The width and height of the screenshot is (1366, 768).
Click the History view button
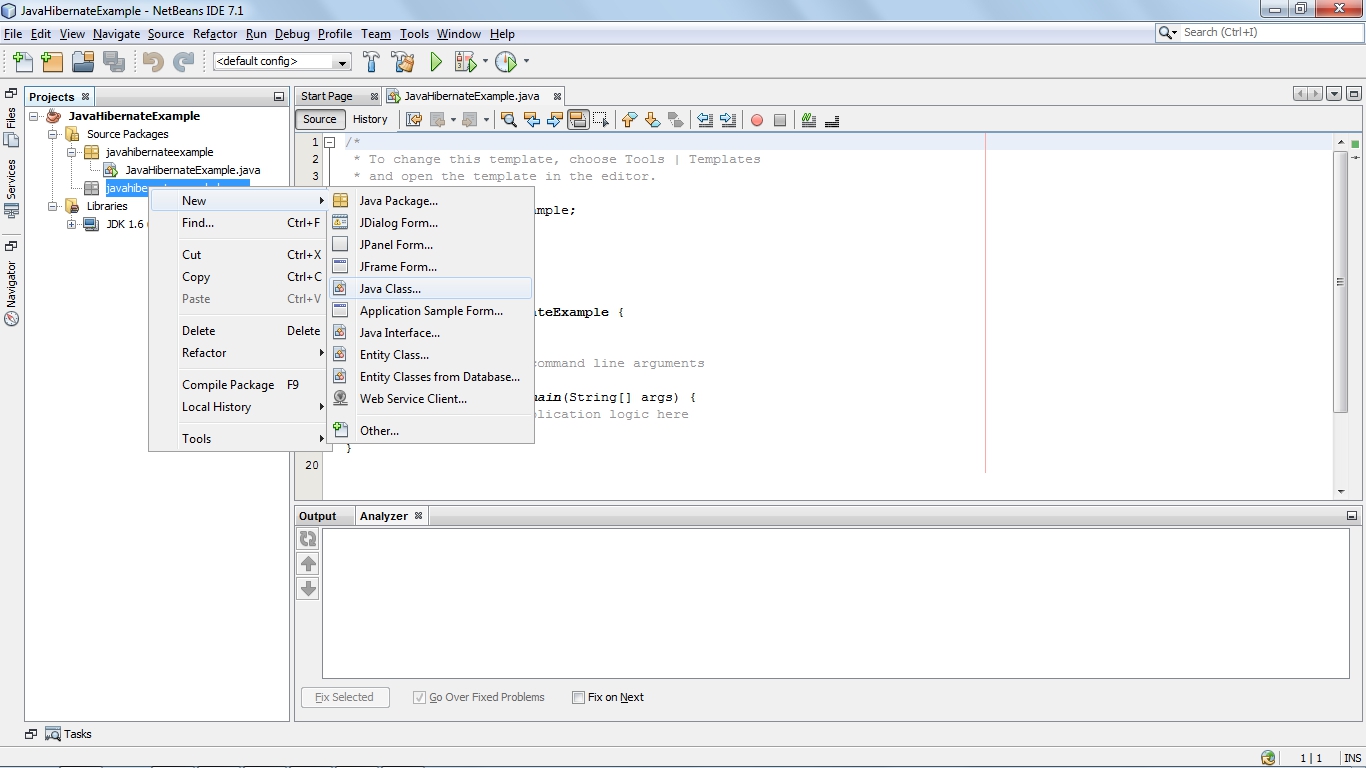[370, 120]
